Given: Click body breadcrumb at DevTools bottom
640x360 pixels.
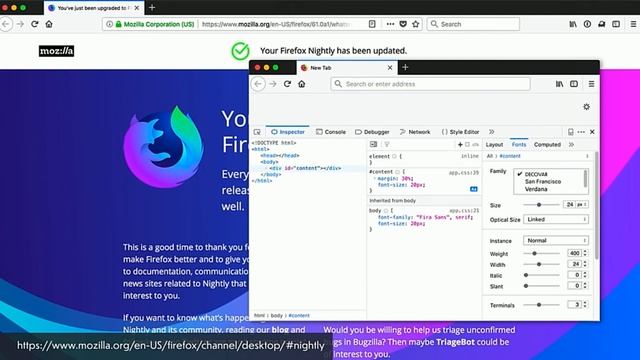Looking at the screenshot, I should click(276, 316).
